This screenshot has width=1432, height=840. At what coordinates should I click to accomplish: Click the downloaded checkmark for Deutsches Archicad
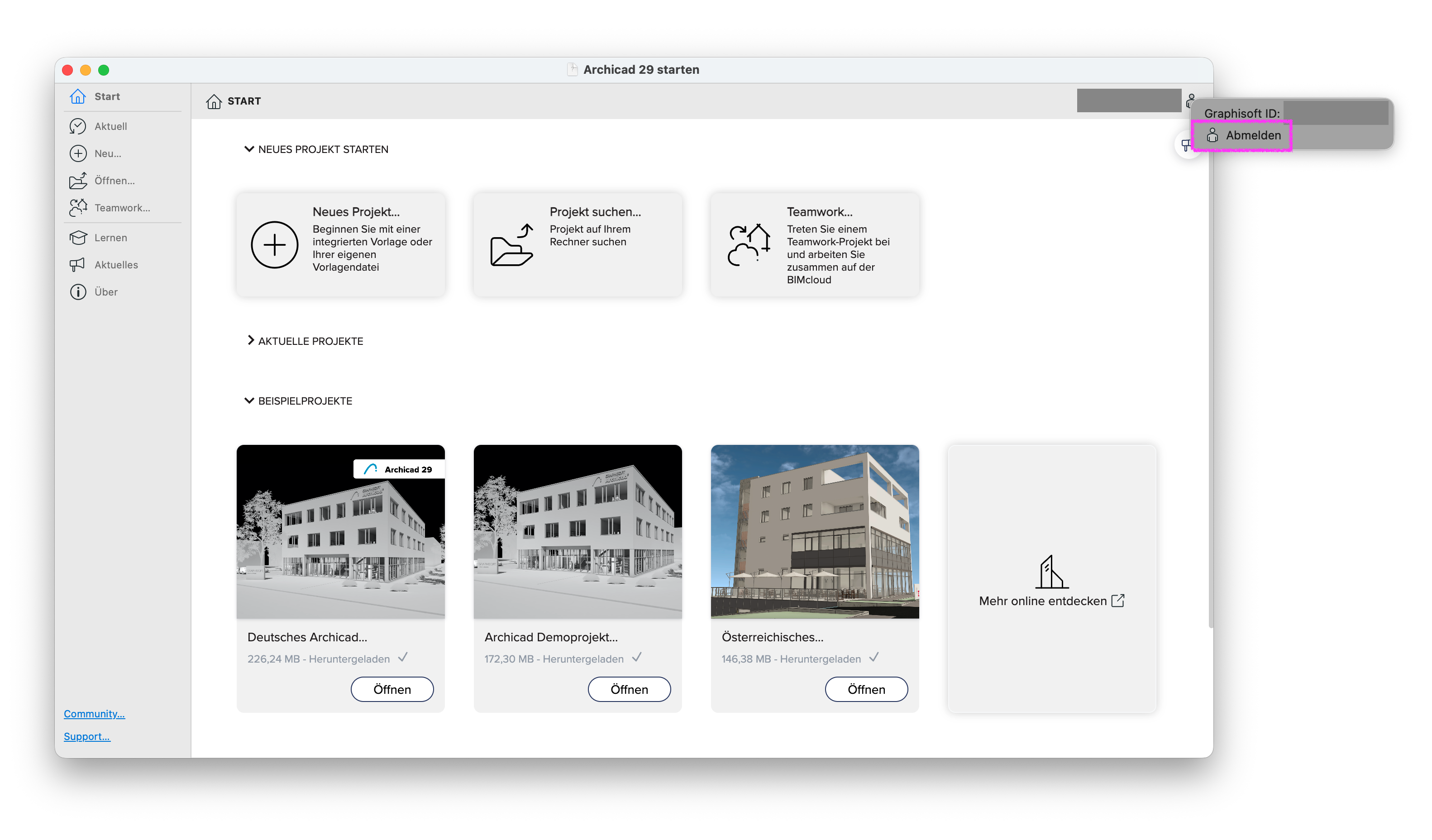click(403, 658)
